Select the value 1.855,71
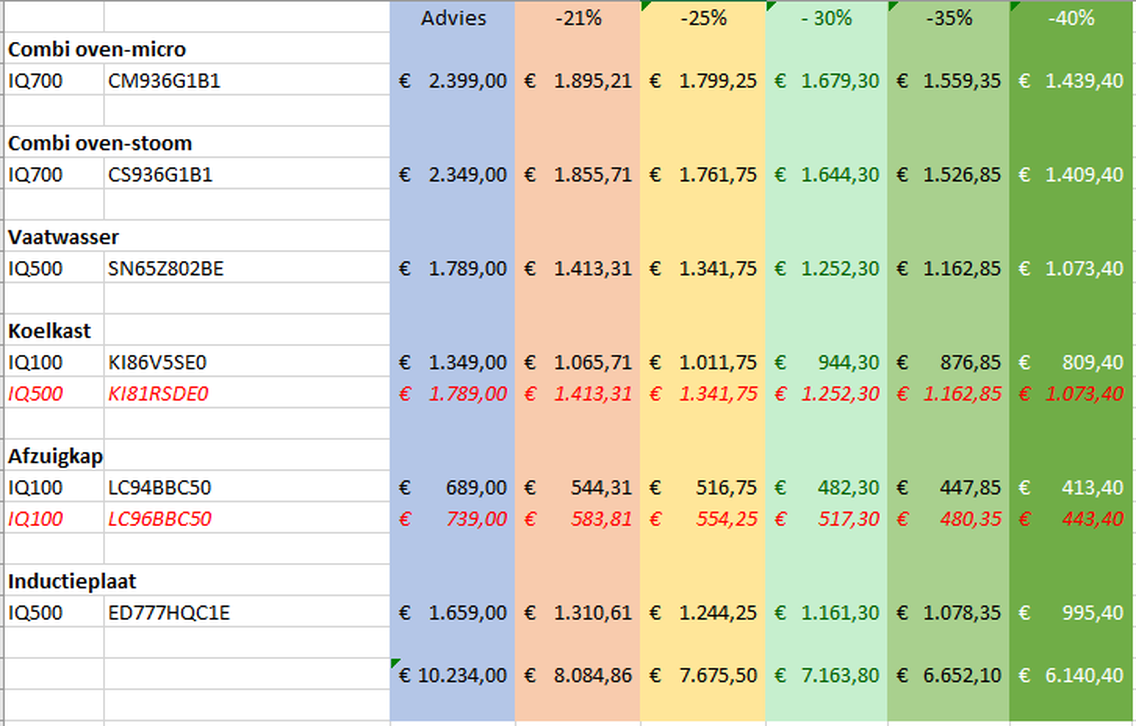Viewport: 1136px width, 726px height. 577,175
